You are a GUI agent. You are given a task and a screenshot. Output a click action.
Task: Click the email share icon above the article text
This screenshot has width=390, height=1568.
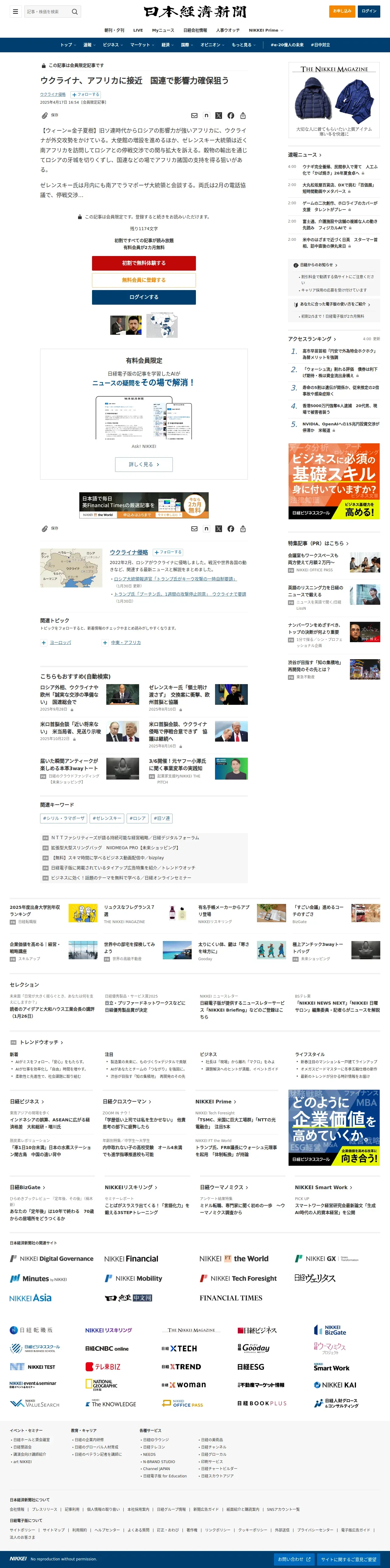point(195,116)
